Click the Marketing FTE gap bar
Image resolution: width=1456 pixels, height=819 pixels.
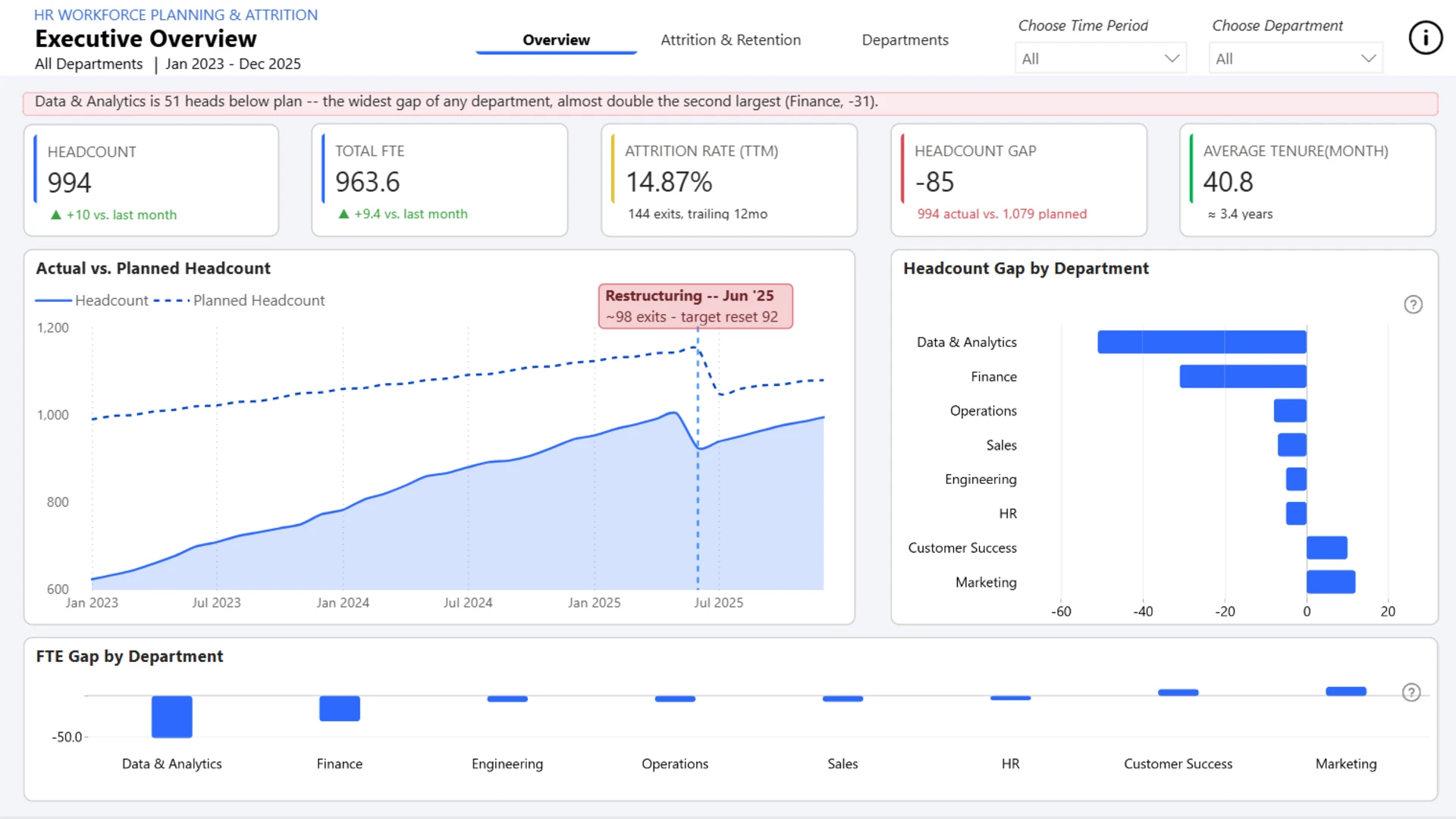pyautogui.click(x=1346, y=691)
